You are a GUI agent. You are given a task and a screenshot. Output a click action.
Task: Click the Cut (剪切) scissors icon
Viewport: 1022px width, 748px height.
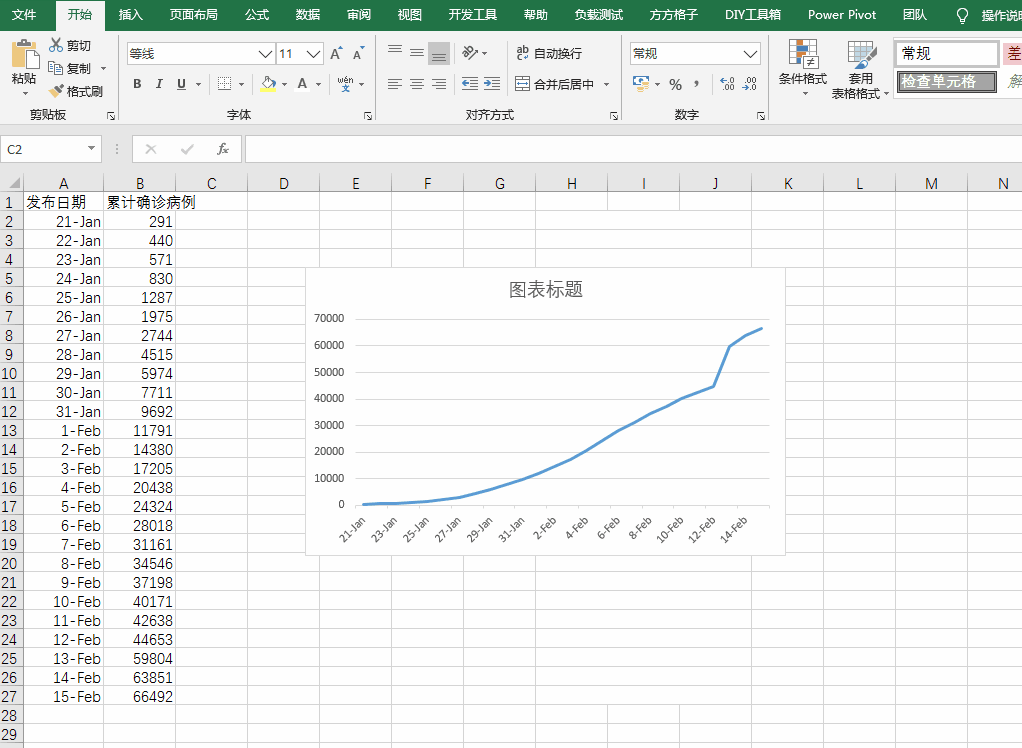[56, 46]
